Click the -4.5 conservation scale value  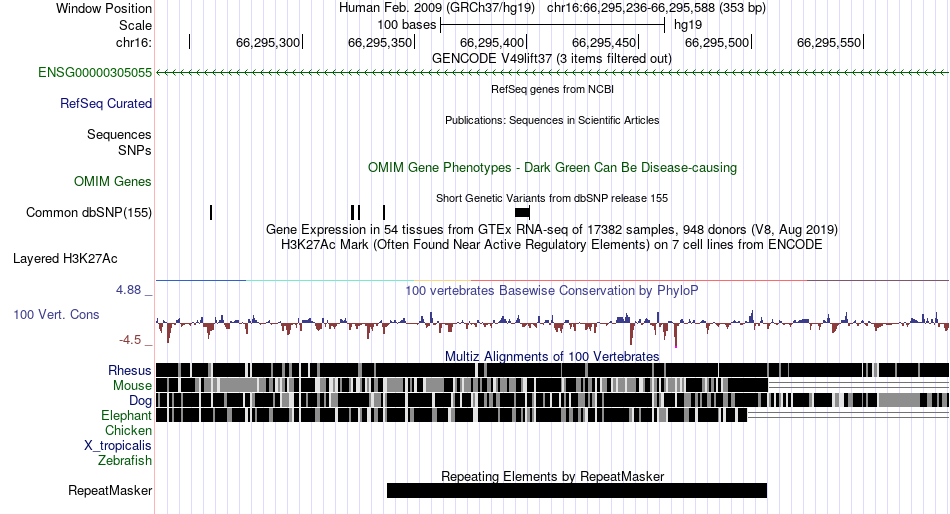pos(130,340)
